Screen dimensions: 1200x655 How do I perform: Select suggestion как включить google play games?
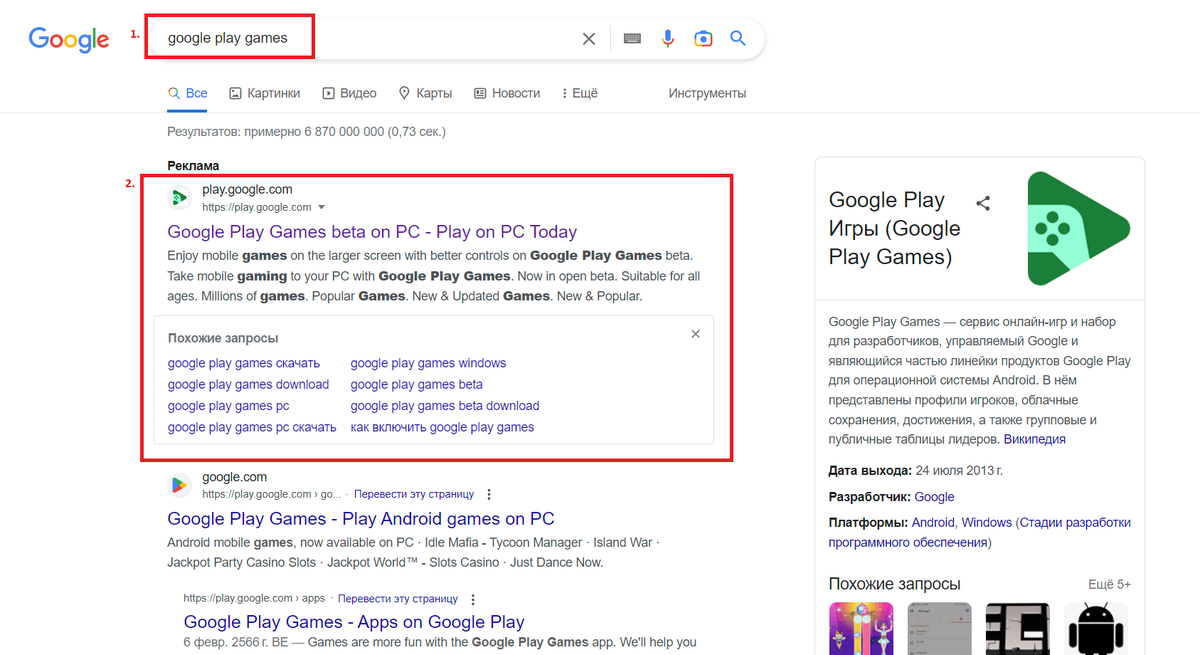tap(442, 427)
